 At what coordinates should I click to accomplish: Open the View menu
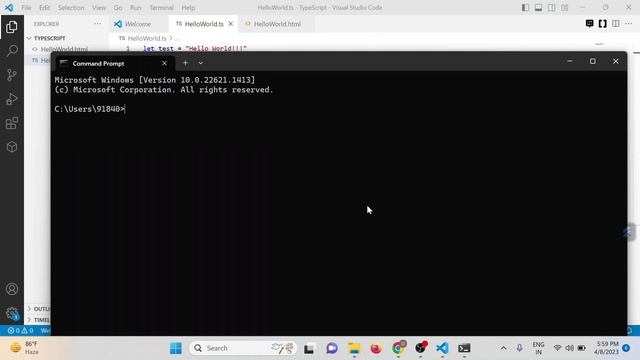click(99, 8)
